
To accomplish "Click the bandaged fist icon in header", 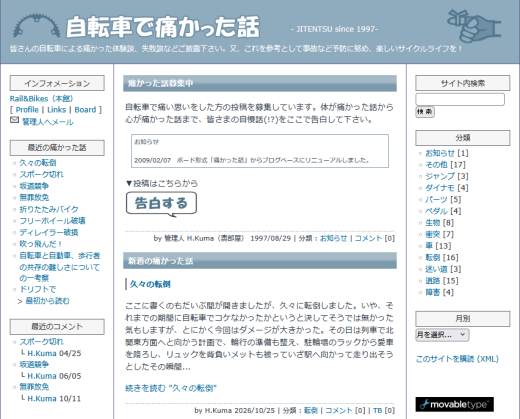I will point(474,26).
